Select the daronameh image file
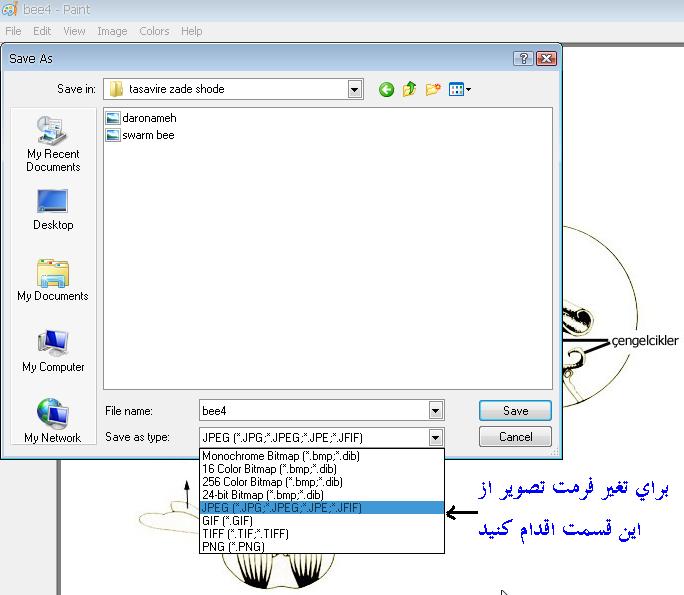The width and height of the screenshot is (684, 595). click(148, 118)
